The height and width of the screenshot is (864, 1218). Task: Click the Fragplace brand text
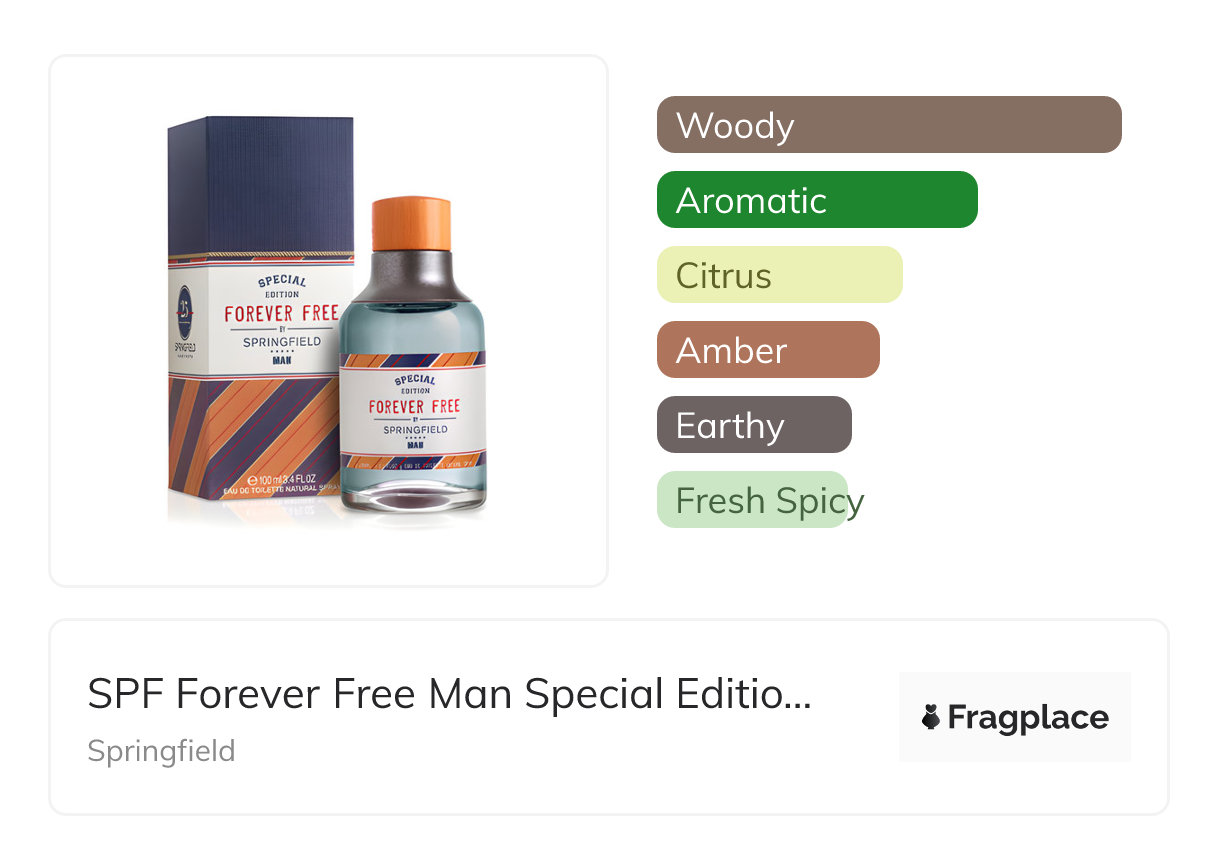[x=1028, y=717]
